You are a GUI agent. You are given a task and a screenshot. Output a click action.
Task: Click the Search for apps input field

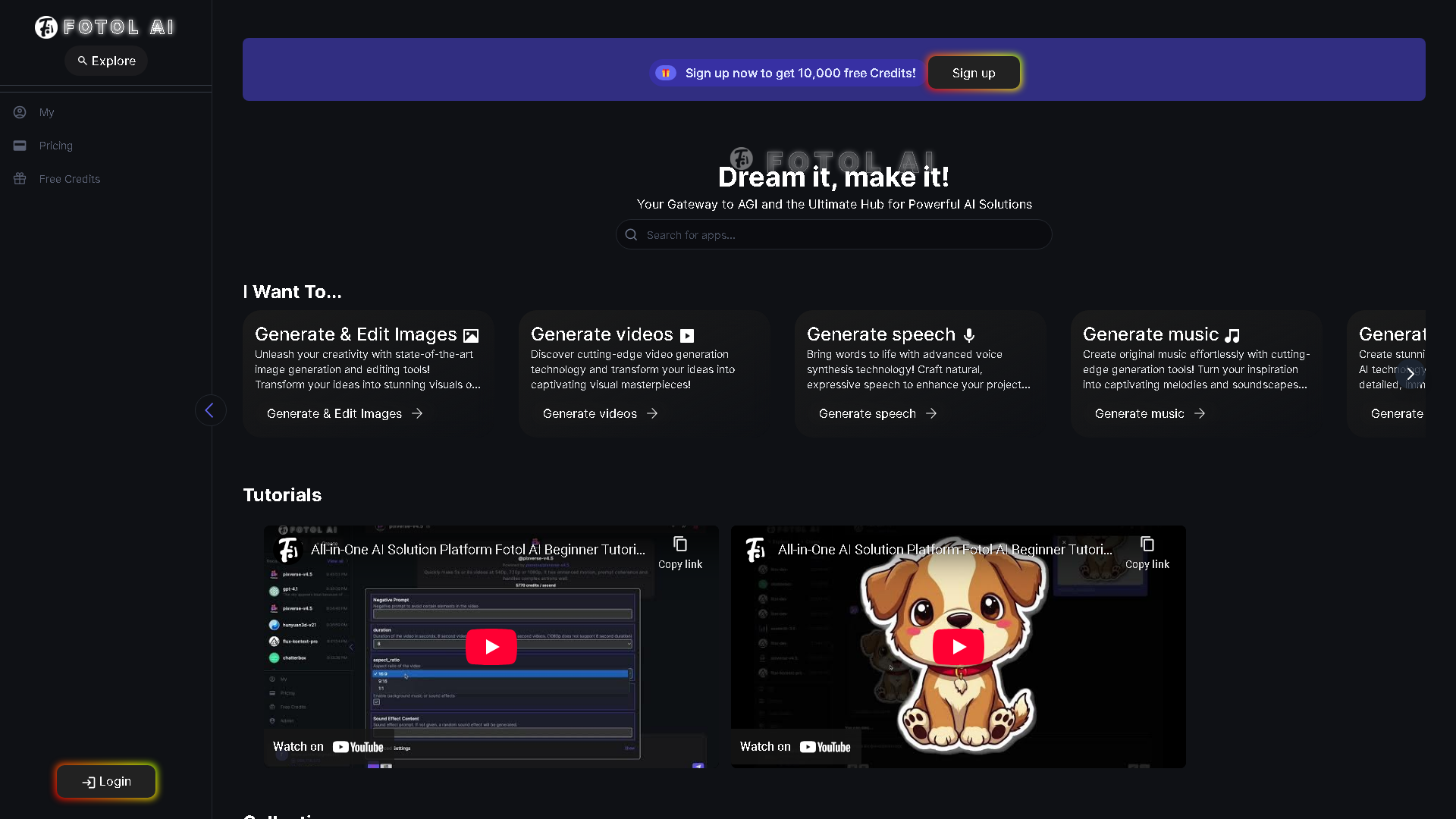click(x=833, y=234)
